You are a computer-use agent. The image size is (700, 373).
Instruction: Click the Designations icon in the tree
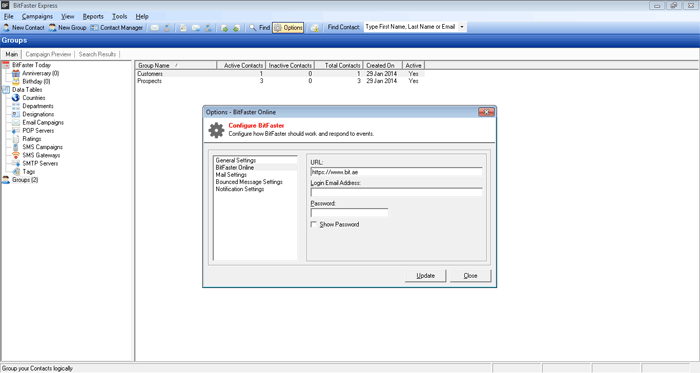[16, 114]
